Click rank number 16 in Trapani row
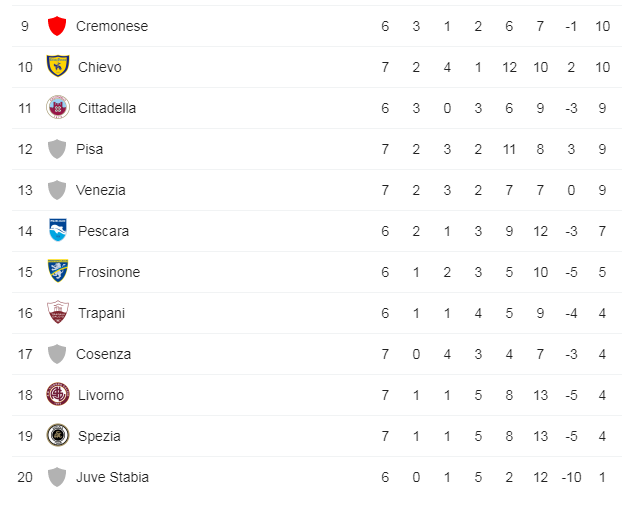Viewport: 622px width, 505px height. (x=25, y=313)
